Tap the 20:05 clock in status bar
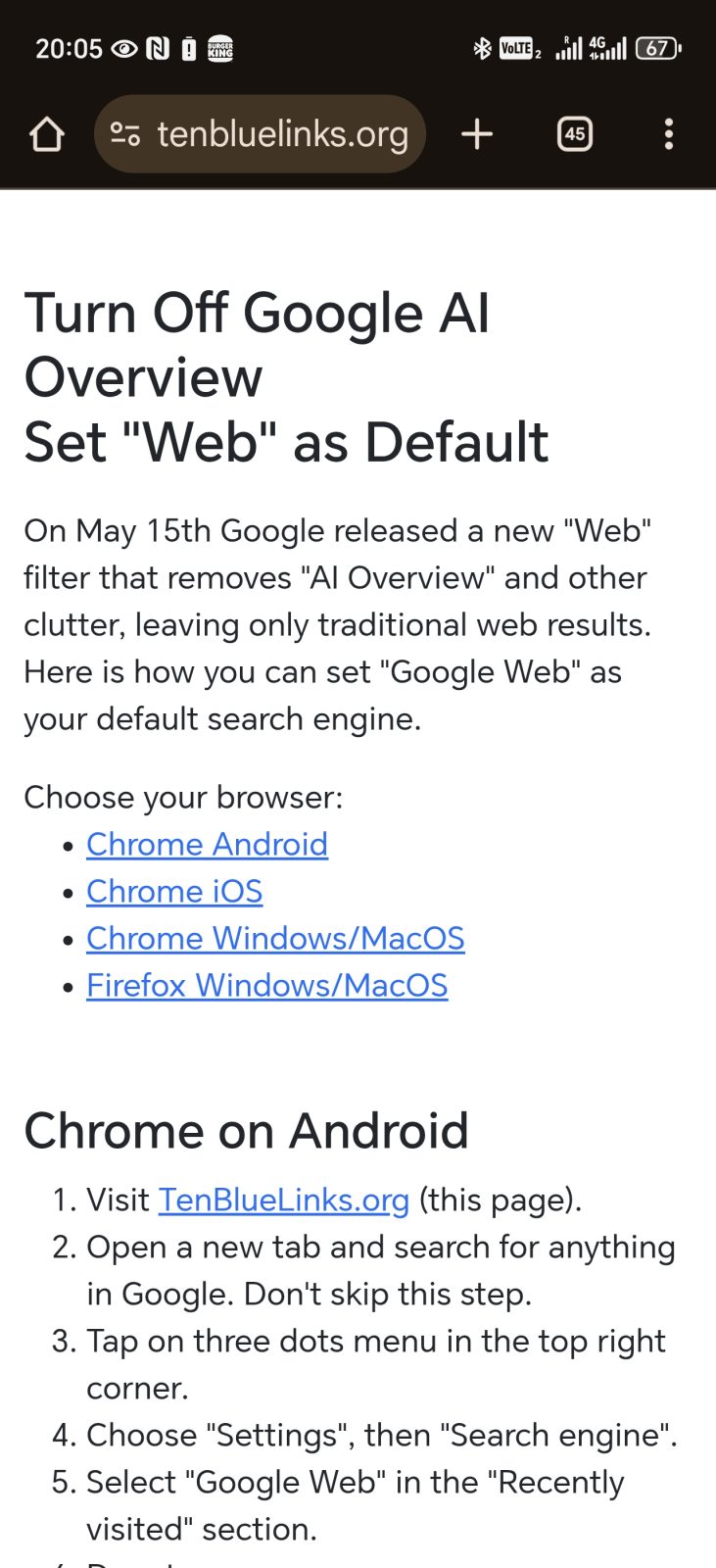Viewport: 716px width, 1568px height. [69, 48]
